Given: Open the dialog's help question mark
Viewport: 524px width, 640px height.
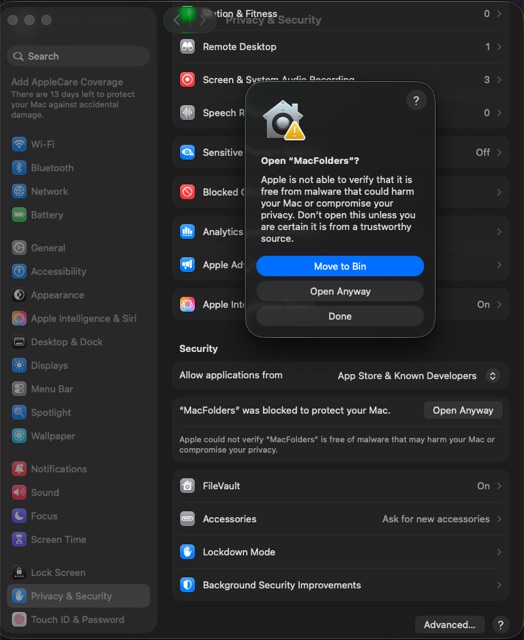Looking at the screenshot, I should (416, 100).
